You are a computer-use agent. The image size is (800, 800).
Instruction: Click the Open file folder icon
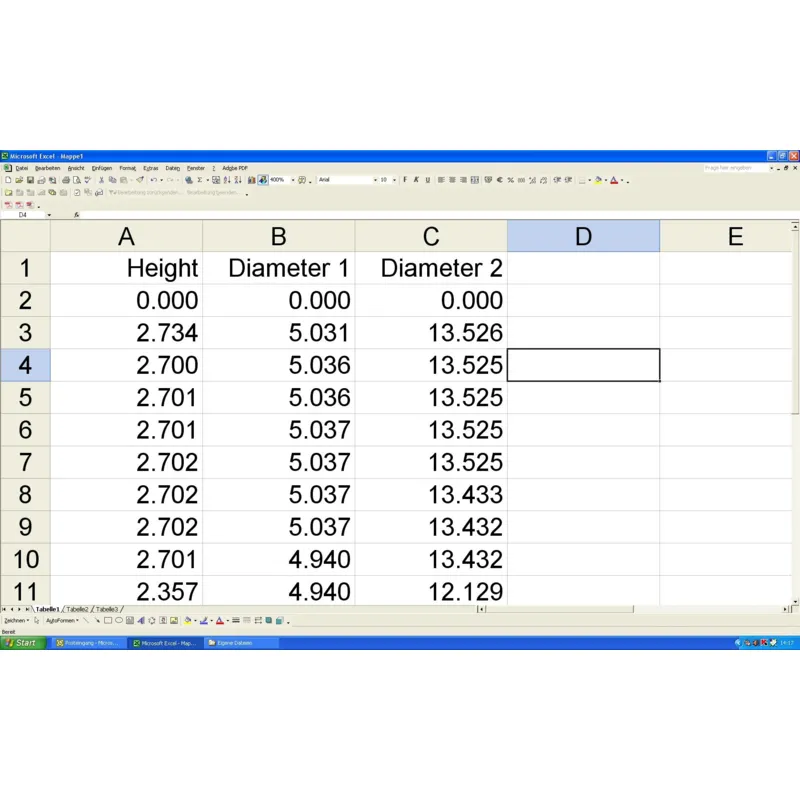[19, 180]
